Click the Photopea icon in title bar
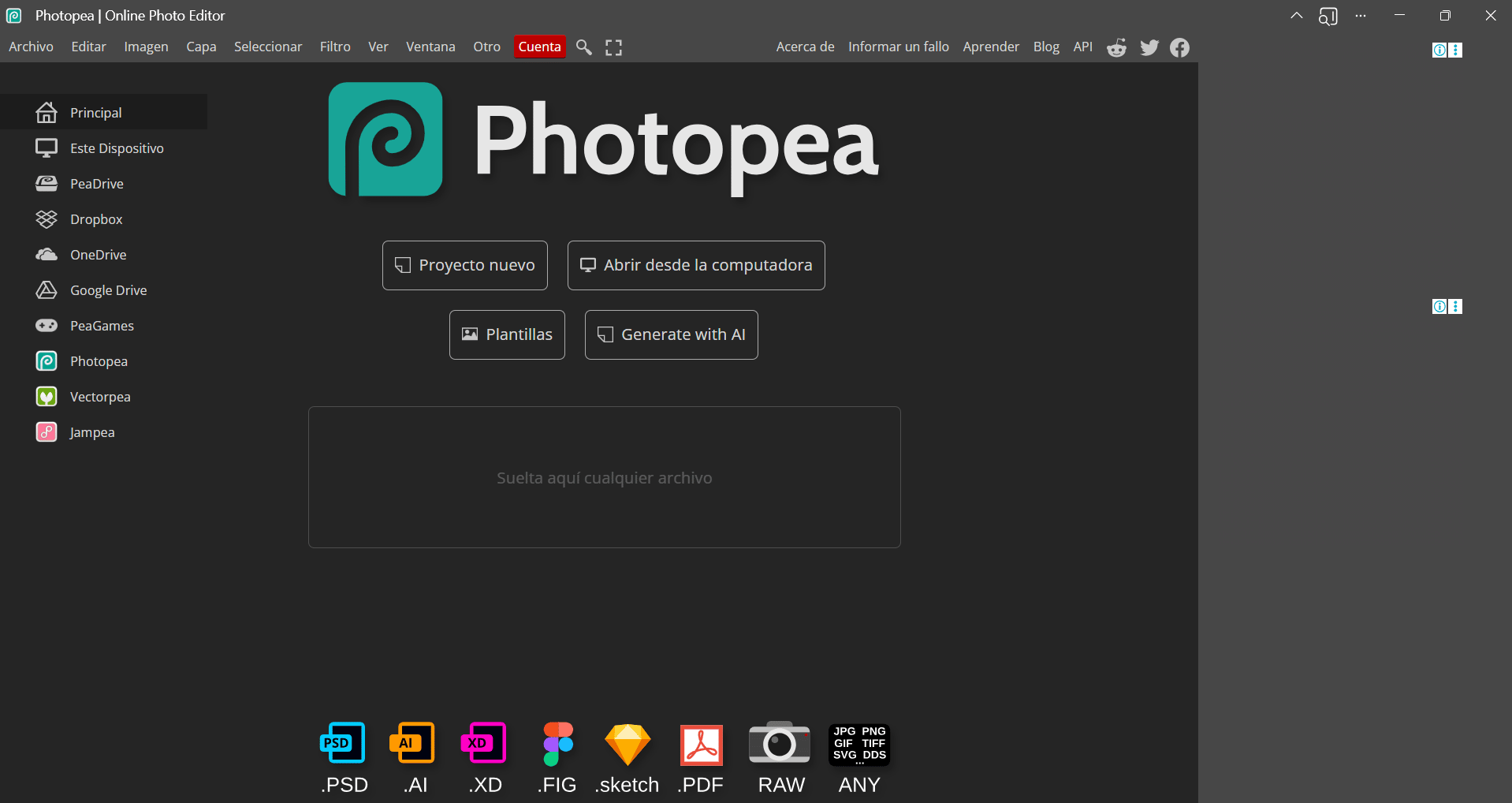This screenshot has width=1512, height=803. (14, 16)
